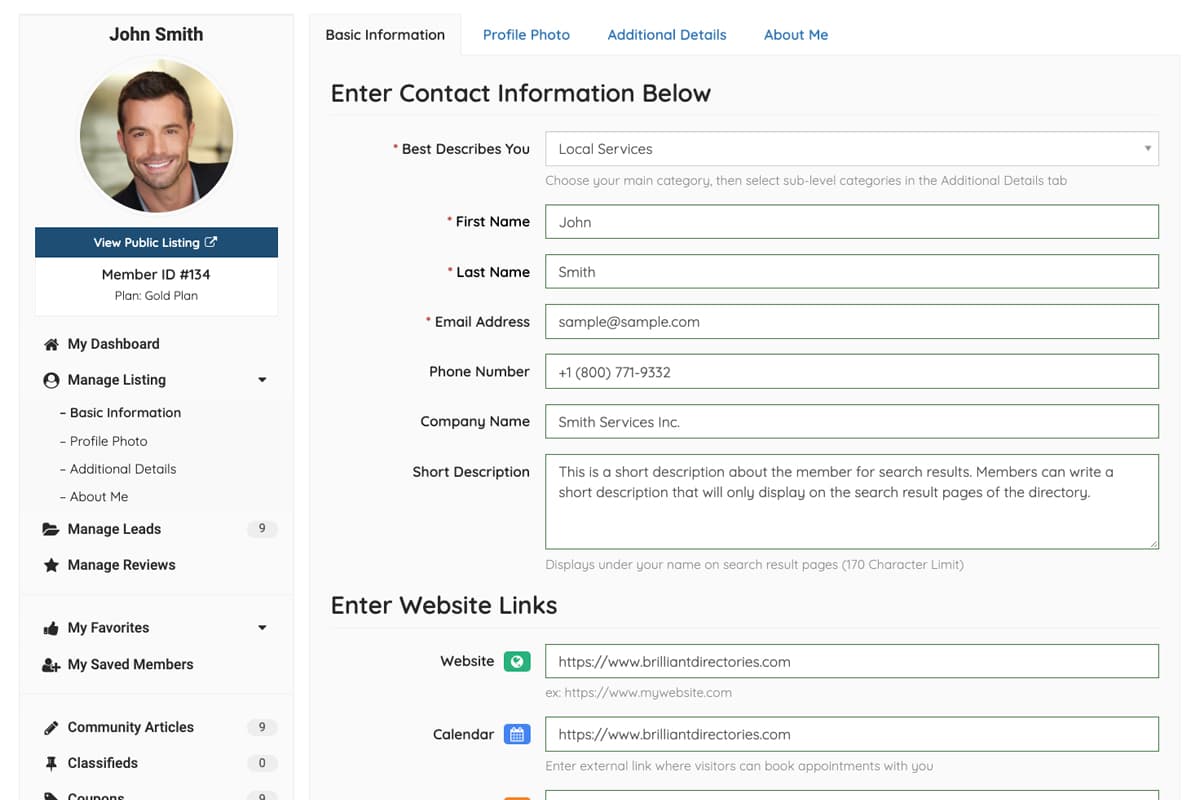The image size is (1200, 800).
Task: Open the Additional Details tab
Action: click(667, 34)
